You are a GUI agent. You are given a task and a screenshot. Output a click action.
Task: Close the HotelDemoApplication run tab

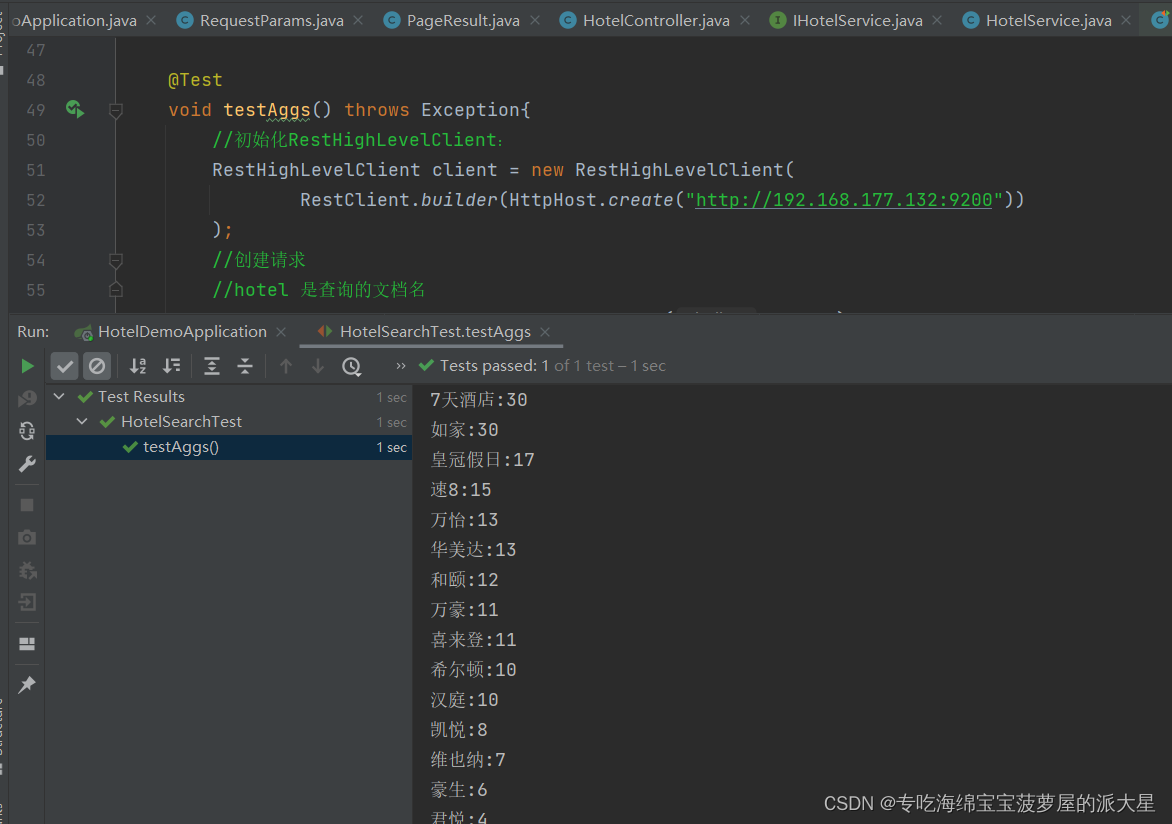pos(281,332)
